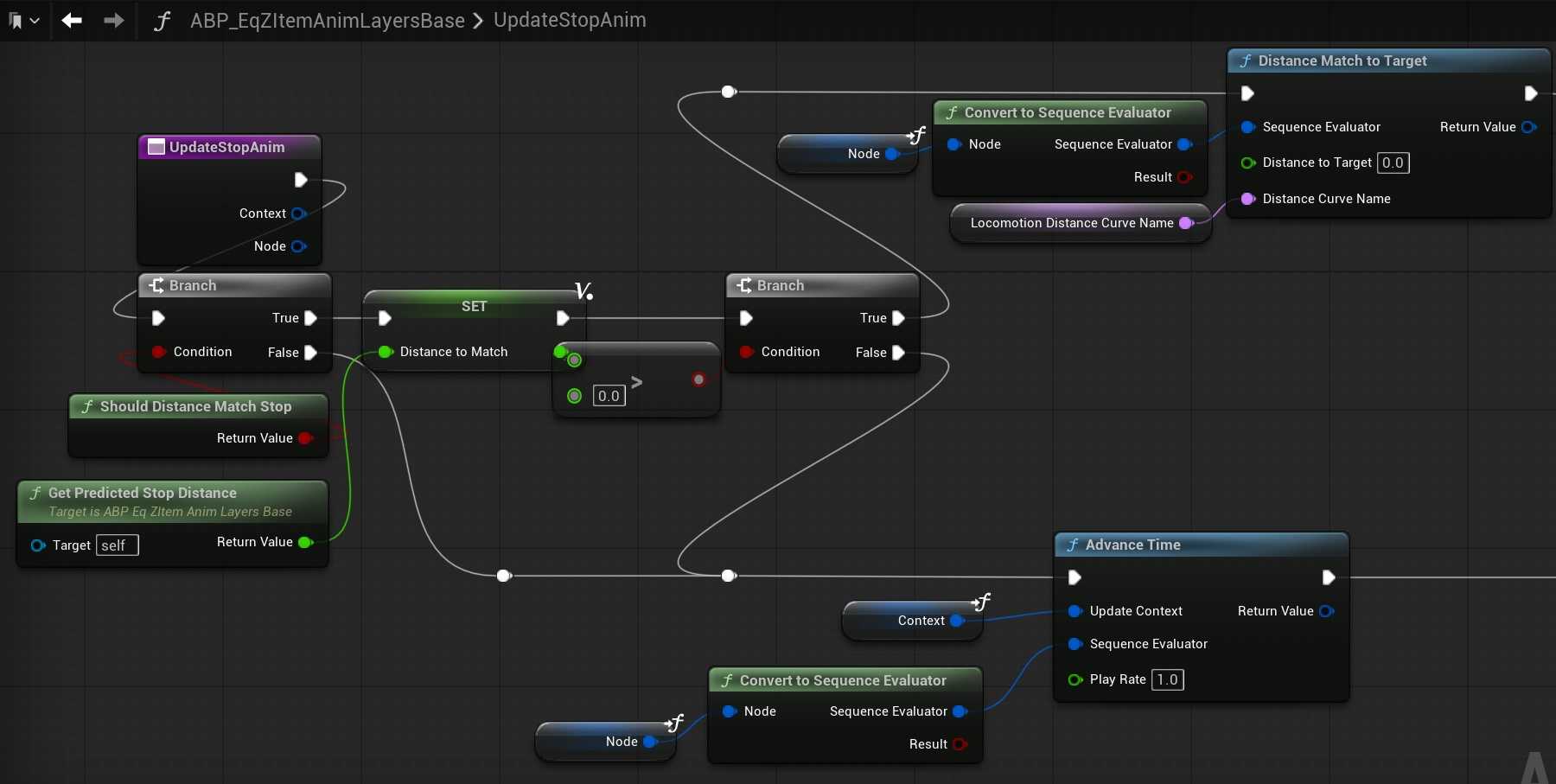Click the UpdateStopAnim node's execution output pin
The image size is (1556, 784).
pyautogui.click(x=301, y=180)
